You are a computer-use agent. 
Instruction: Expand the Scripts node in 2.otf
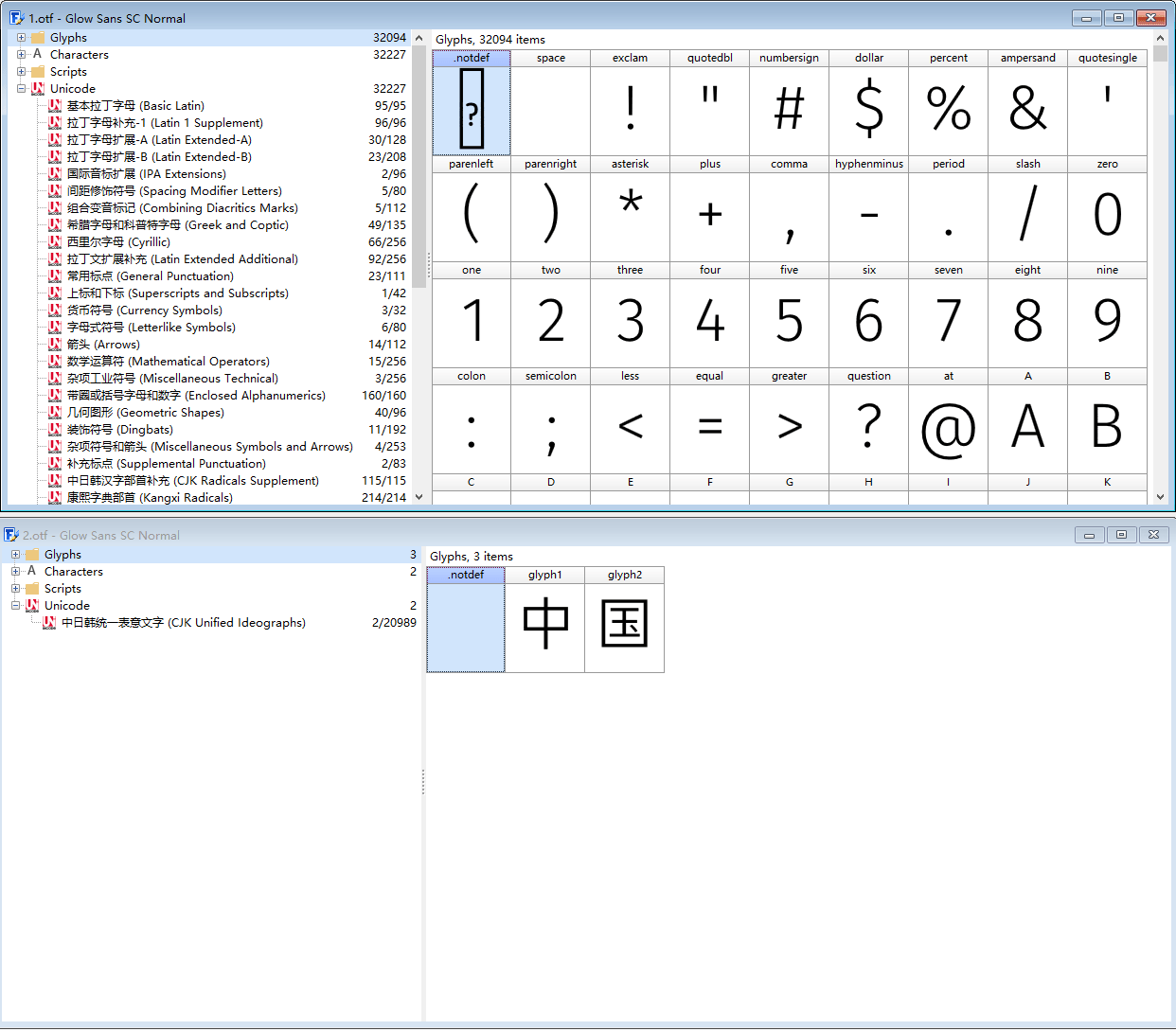tap(15, 589)
